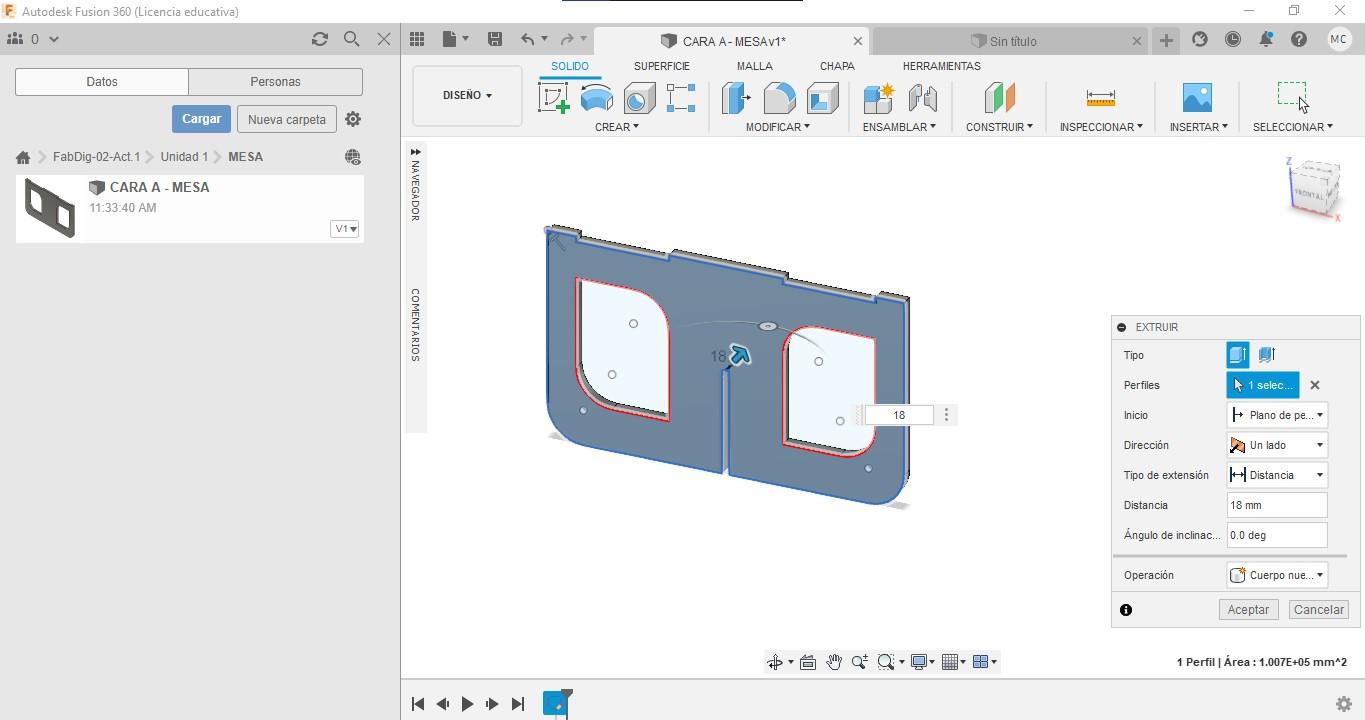Expand the Operación dropdown

pyautogui.click(x=1277, y=575)
